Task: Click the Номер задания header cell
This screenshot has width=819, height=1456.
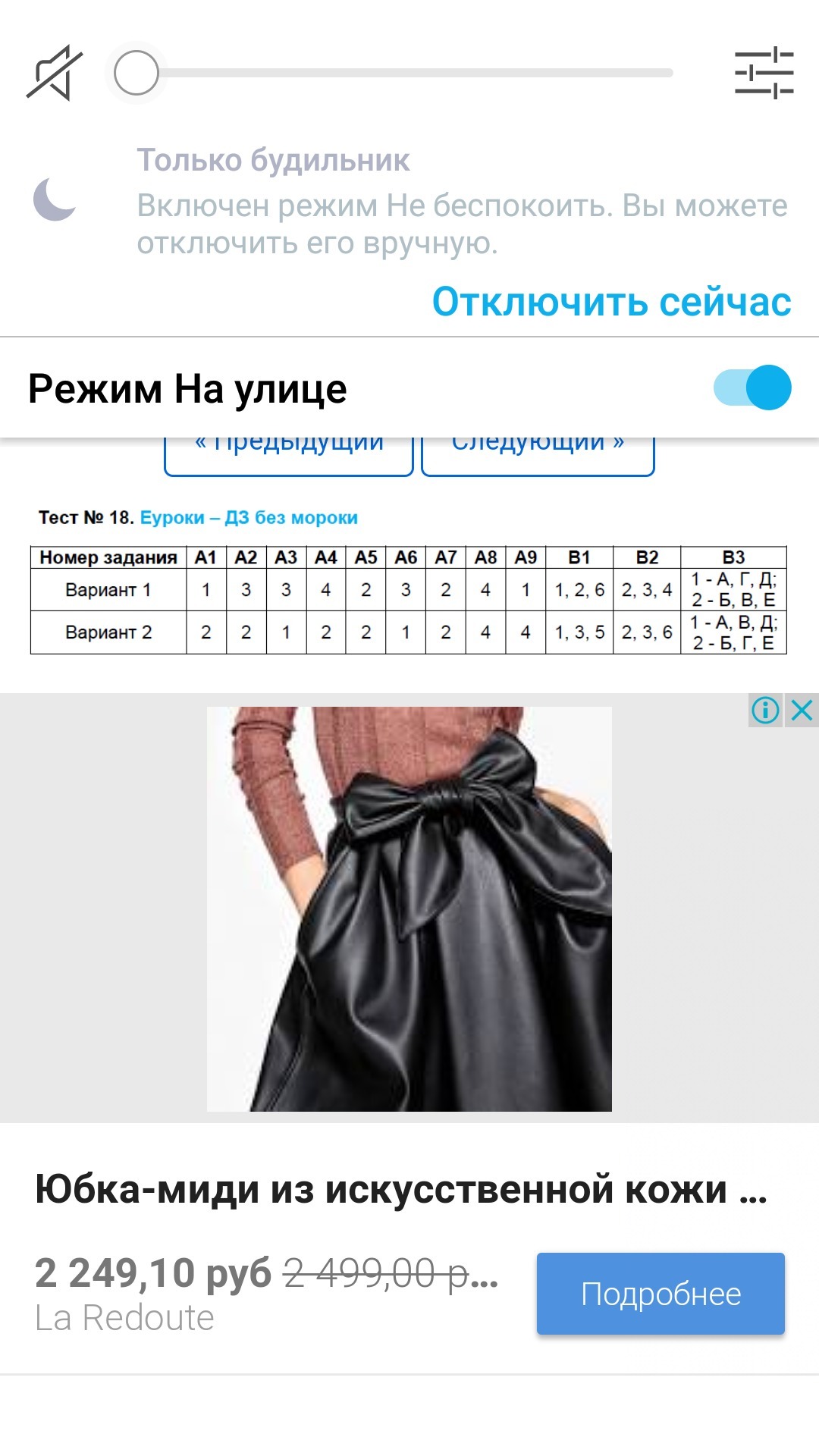Action: click(x=108, y=557)
